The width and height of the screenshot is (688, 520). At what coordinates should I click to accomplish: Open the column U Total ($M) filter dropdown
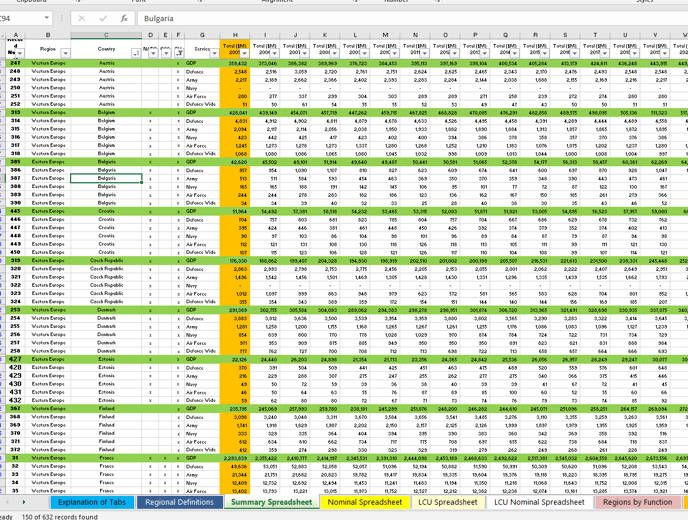[x=635, y=54]
